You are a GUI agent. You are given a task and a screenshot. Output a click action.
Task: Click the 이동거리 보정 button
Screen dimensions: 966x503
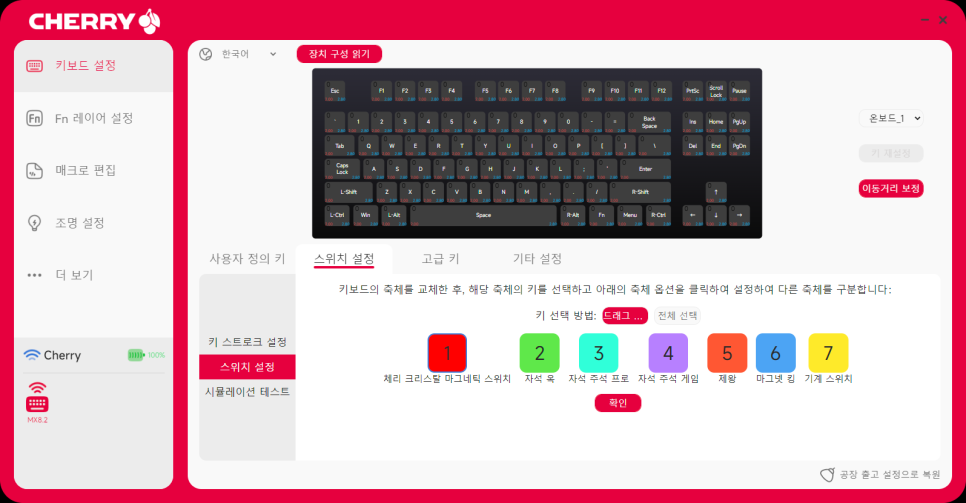(x=891, y=189)
